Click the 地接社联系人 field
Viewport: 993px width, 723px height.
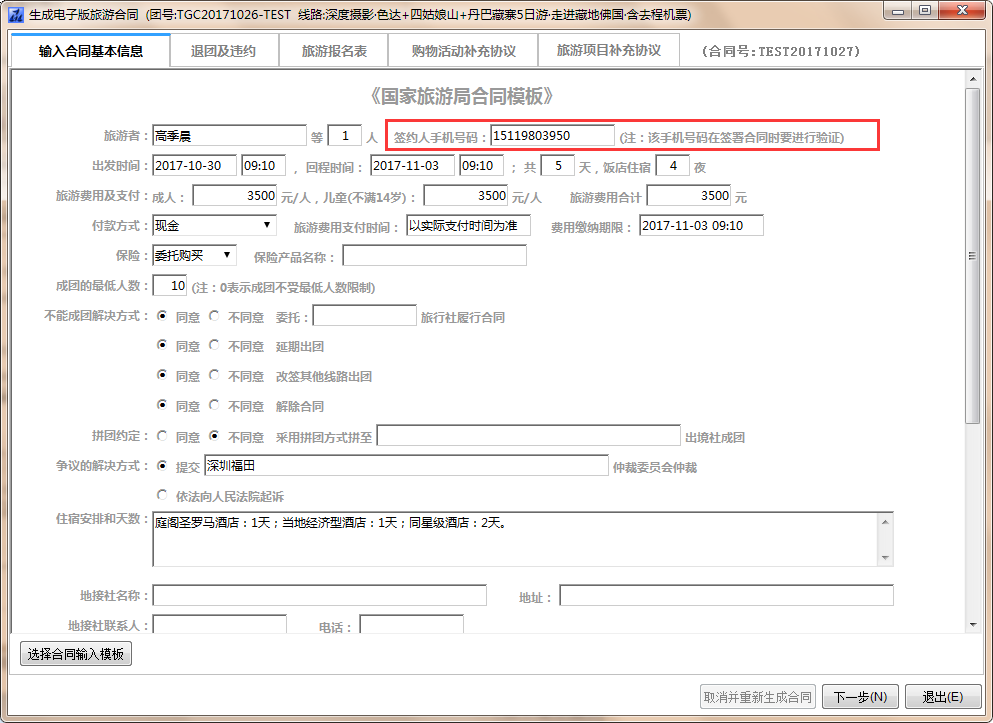pyautogui.click(x=220, y=624)
